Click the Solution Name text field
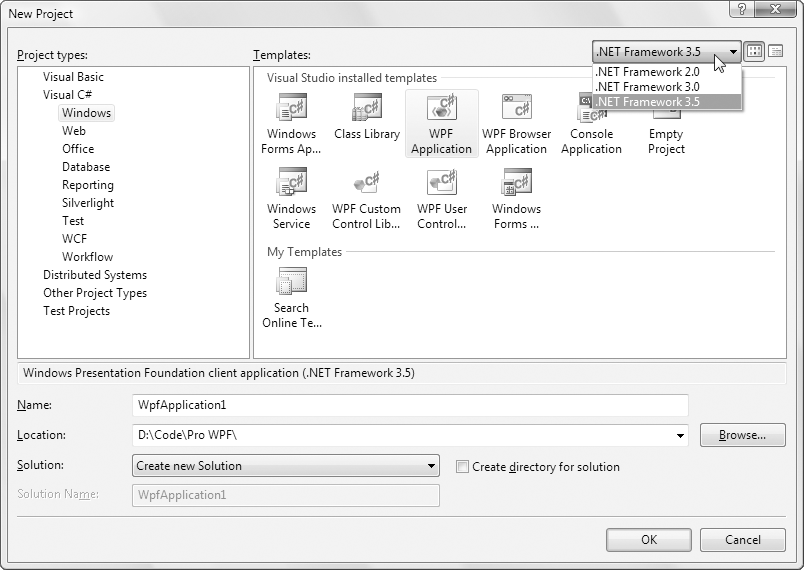 [x=286, y=495]
